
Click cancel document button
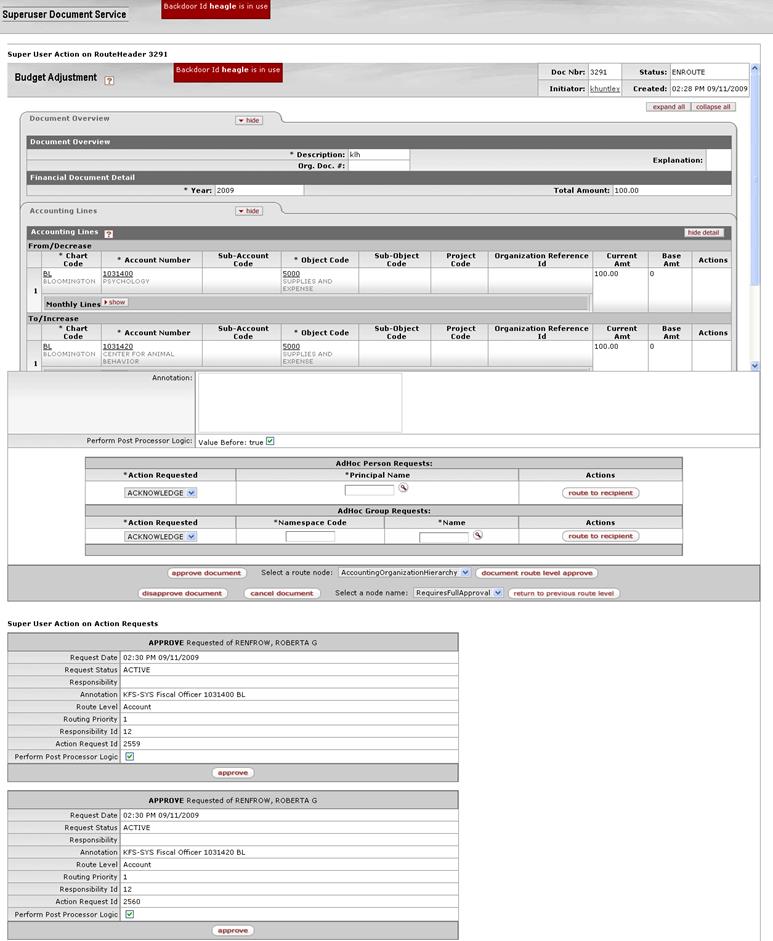[282, 594]
